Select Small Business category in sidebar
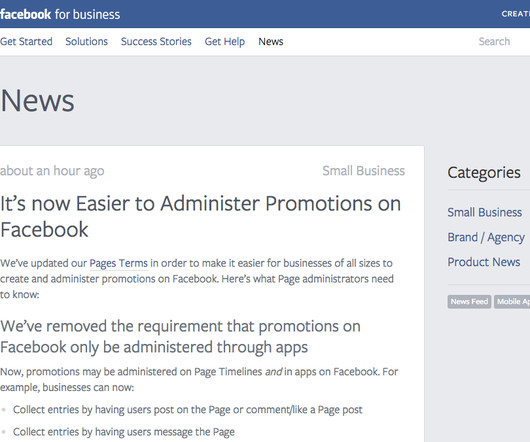 pyautogui.click(x=485, y=213)
